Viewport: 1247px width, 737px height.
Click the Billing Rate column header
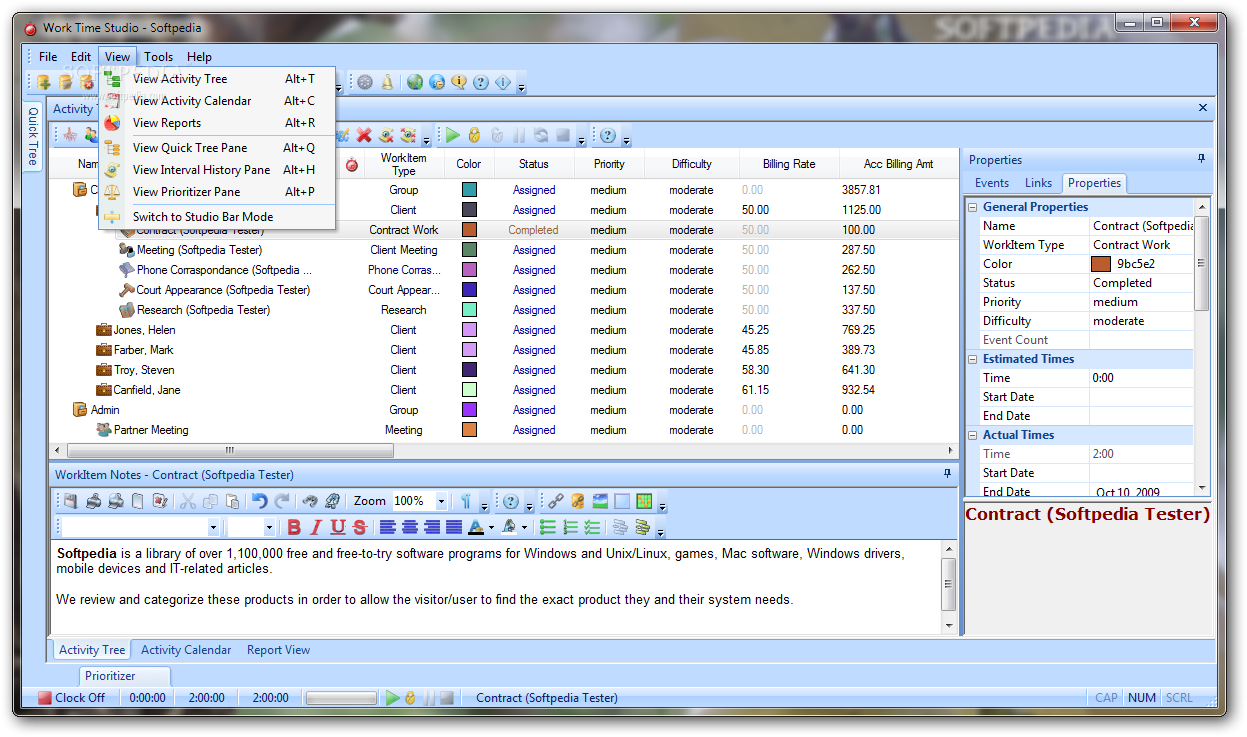click(x=789, y=164)
